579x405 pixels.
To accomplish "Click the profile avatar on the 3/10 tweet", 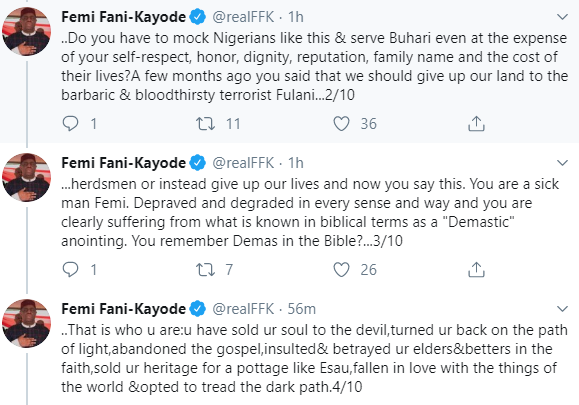I will pos(26,177).
